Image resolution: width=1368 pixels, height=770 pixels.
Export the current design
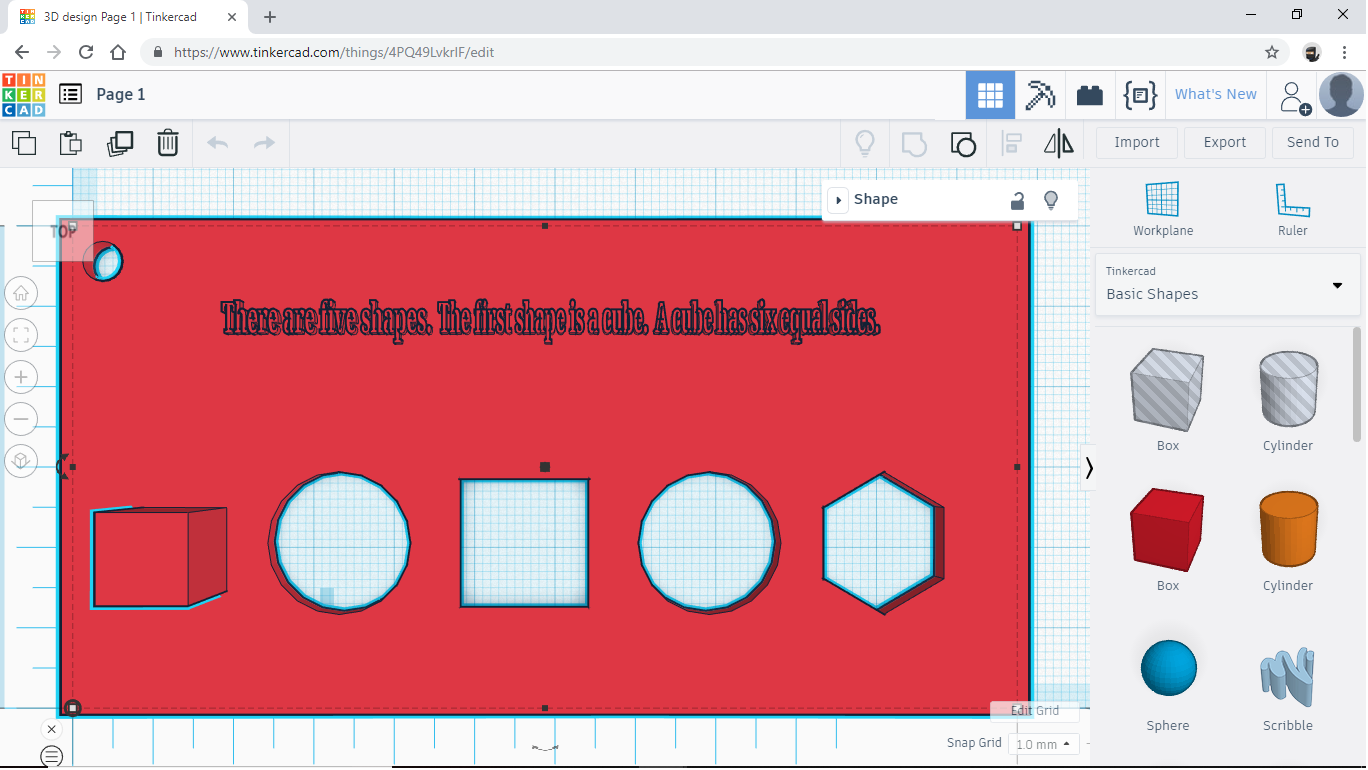tap(1224, 142)
